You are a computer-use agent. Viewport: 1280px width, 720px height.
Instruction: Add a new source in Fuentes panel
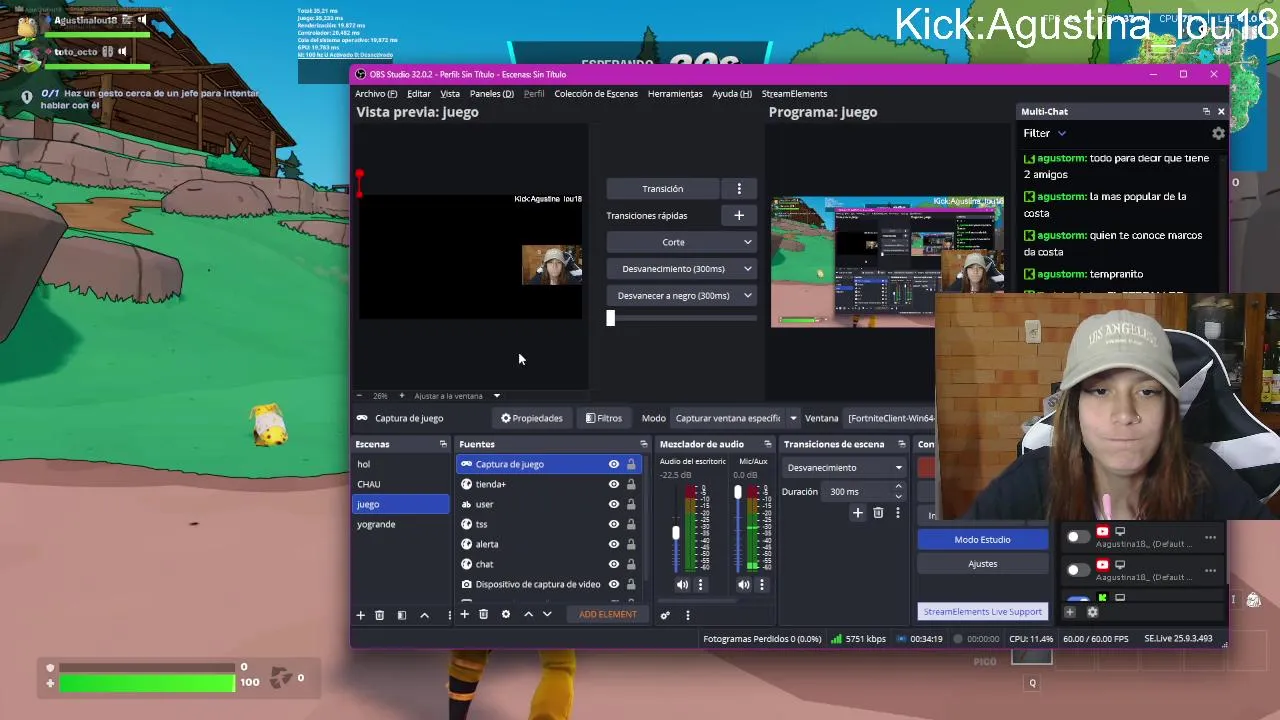pos(464,614)
